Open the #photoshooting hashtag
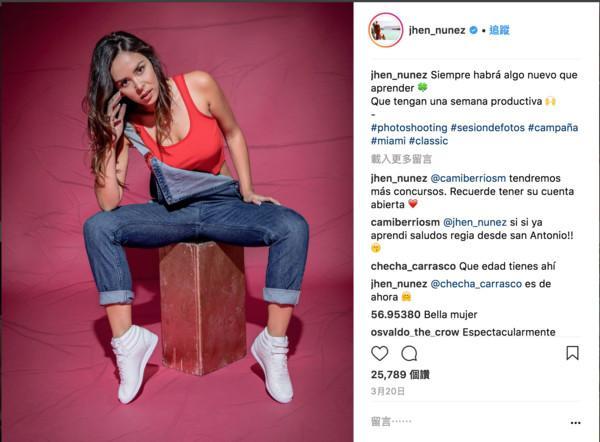This screenshot has width=600, height=442. (409, 127)
